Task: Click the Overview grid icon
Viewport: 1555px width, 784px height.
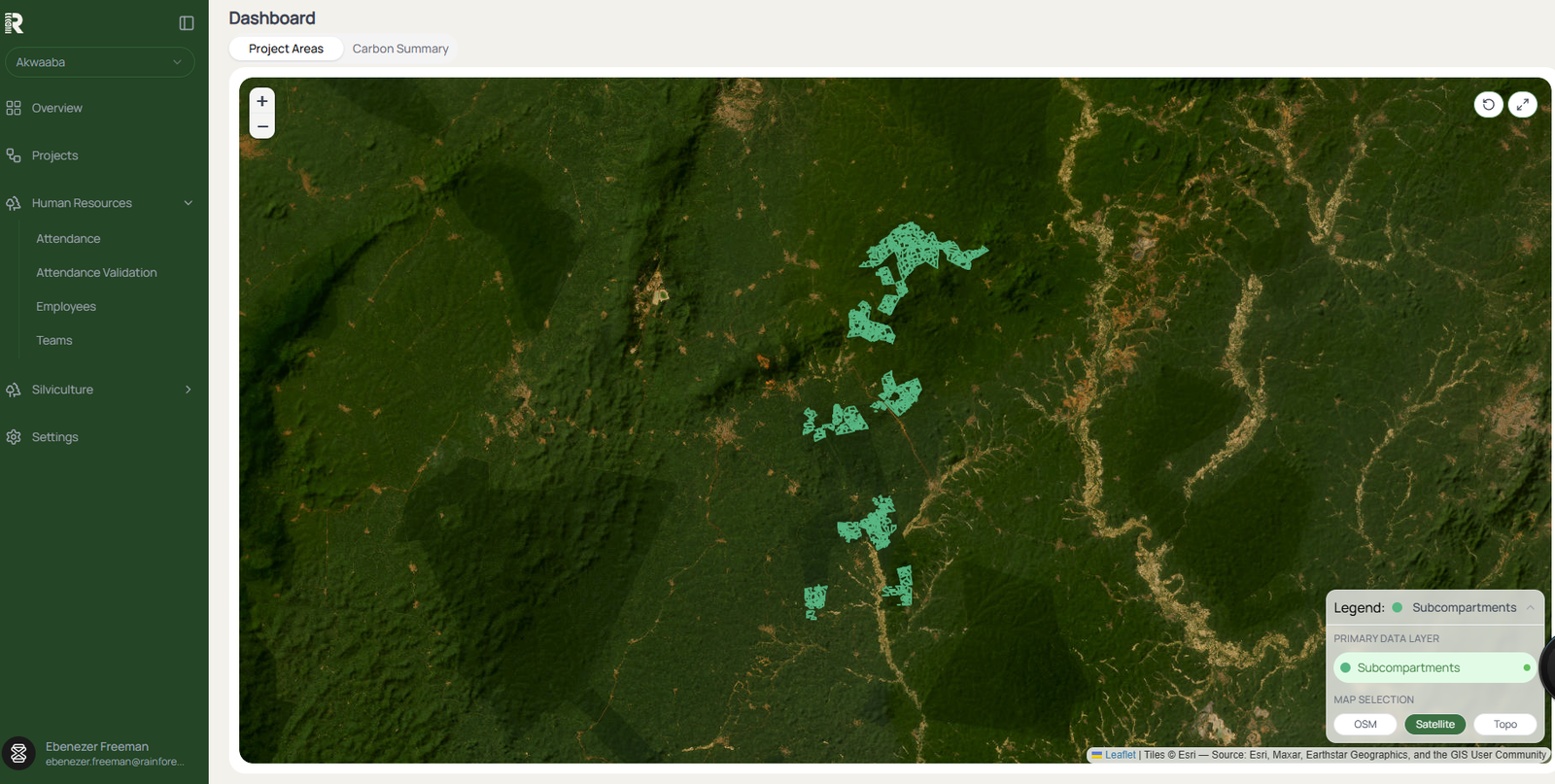Action: 14,108
